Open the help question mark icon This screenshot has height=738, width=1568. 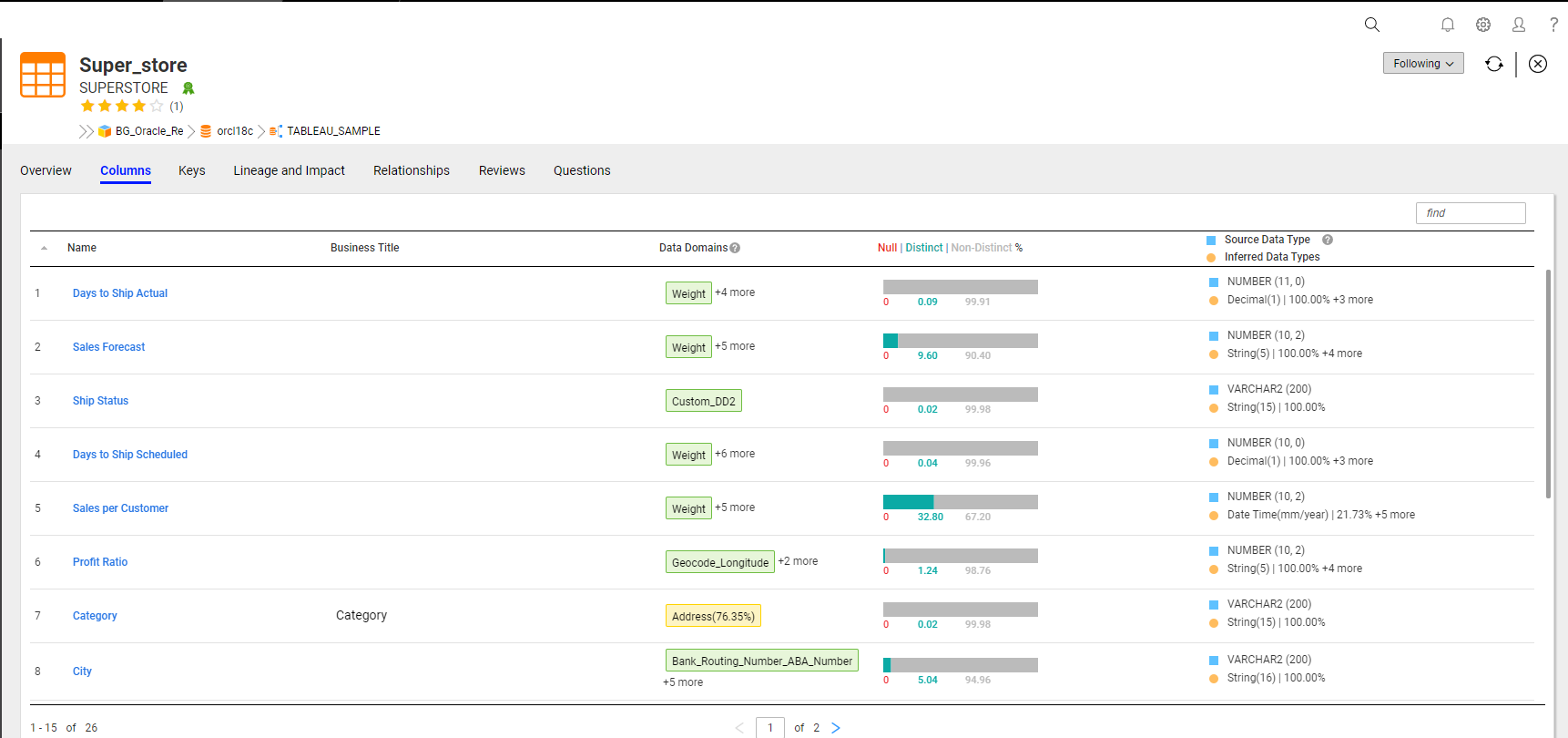click(1553, 25)
